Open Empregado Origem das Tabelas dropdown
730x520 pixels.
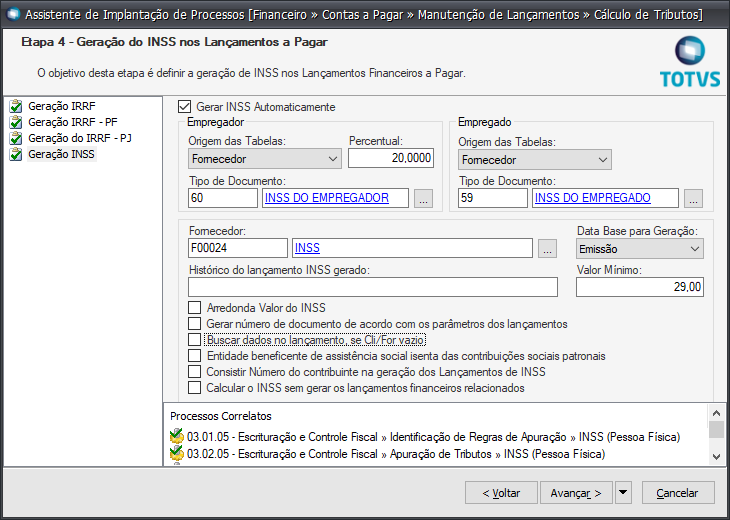tap(534, 160)
